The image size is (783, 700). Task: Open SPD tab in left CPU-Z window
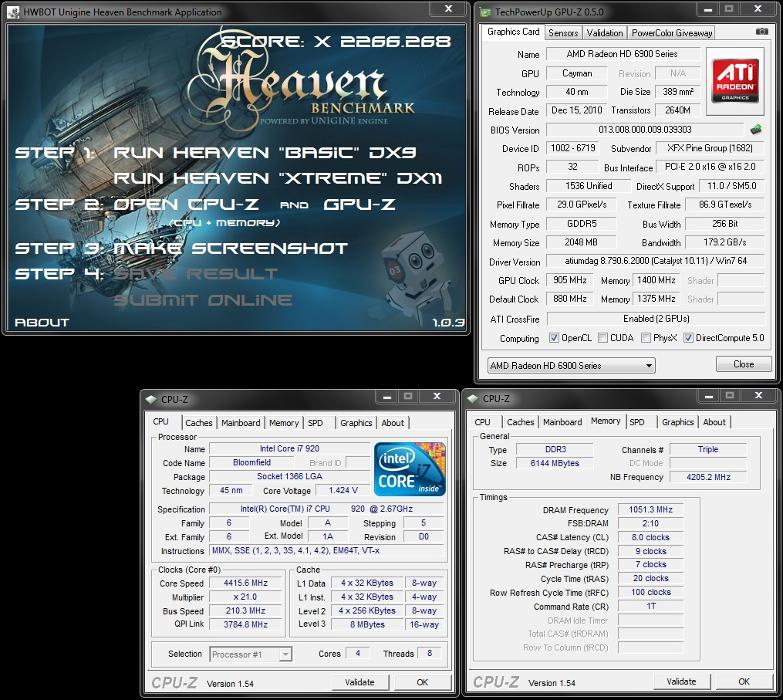pos(315,423)
